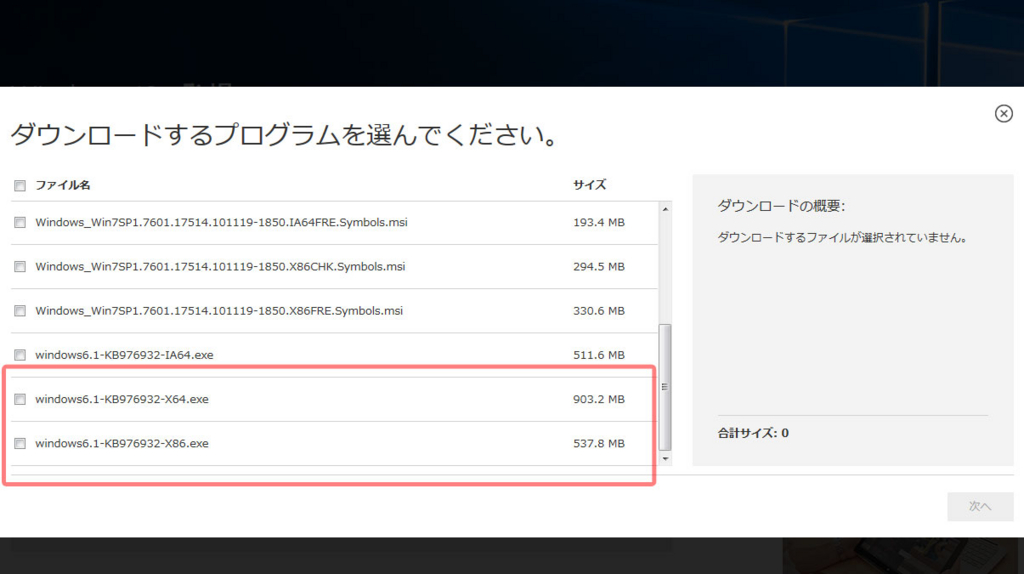This screenshot has height=574, width=1024.
Task: Check the windows6.1-KB976932-X64.exe checkbox
Action: pyautogui.click(x=20, y=400)
